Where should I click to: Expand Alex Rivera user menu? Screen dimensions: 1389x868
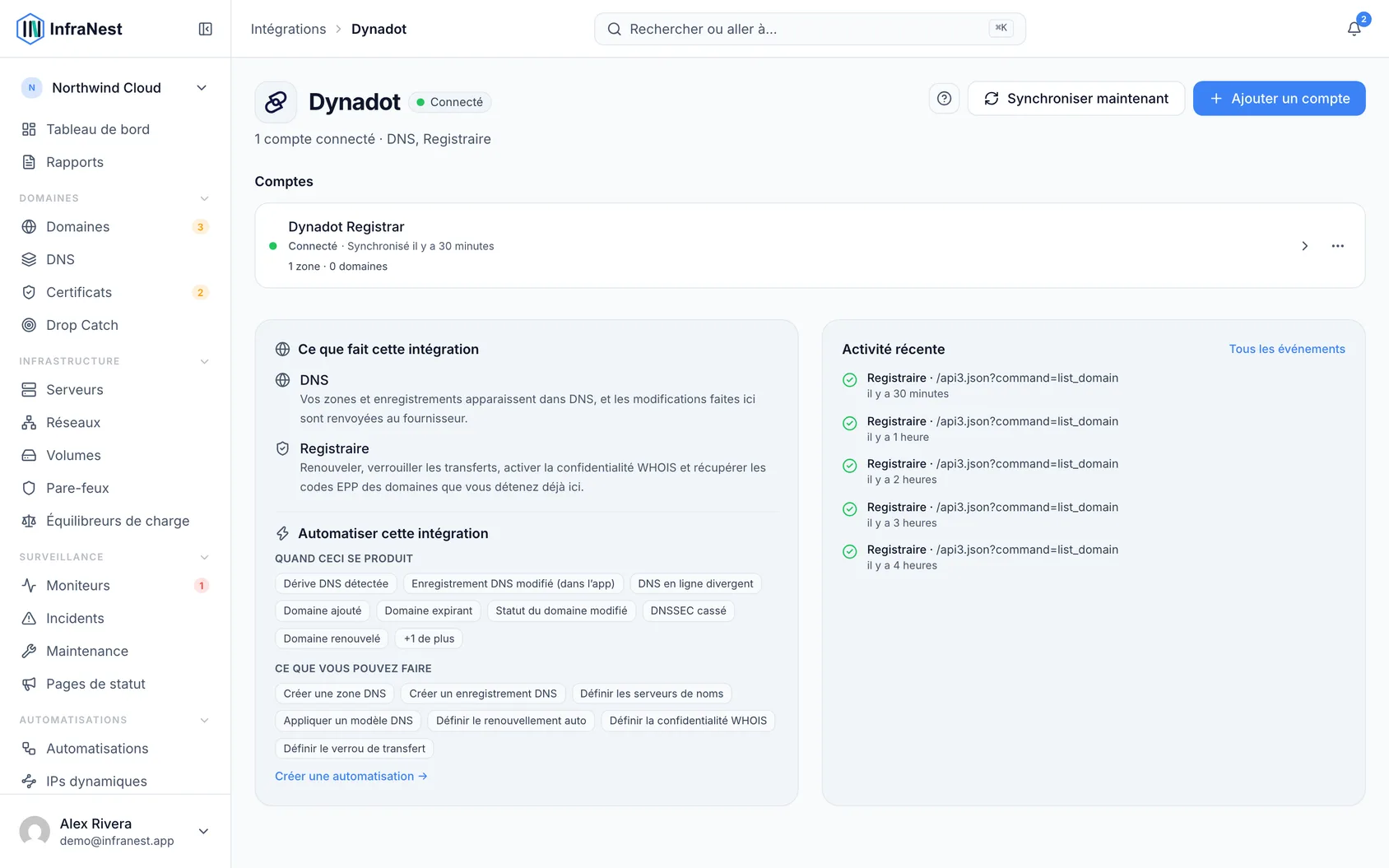203,831
